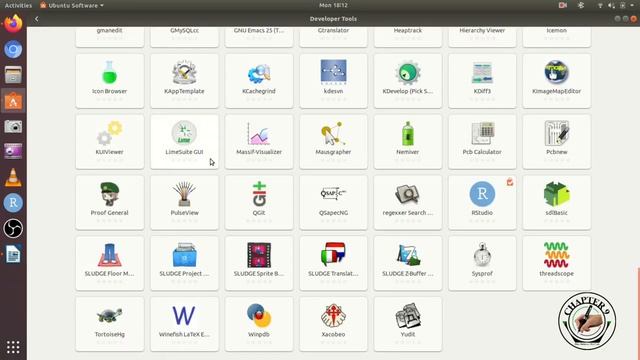The width and height of the screenshot is (640, 360).
Task: Open the Winefish LaTeX Editor tile
Action: (x=184, y=324)
